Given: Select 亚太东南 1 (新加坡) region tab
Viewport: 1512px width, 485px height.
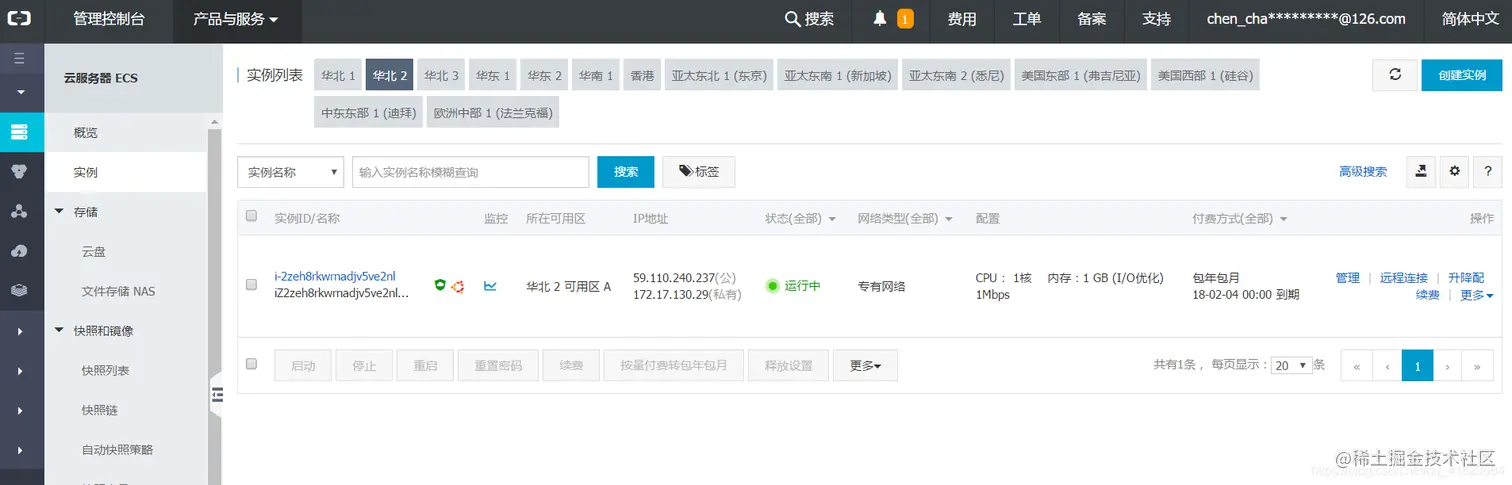Looking at the screenshot, I should tap(837, 76).
